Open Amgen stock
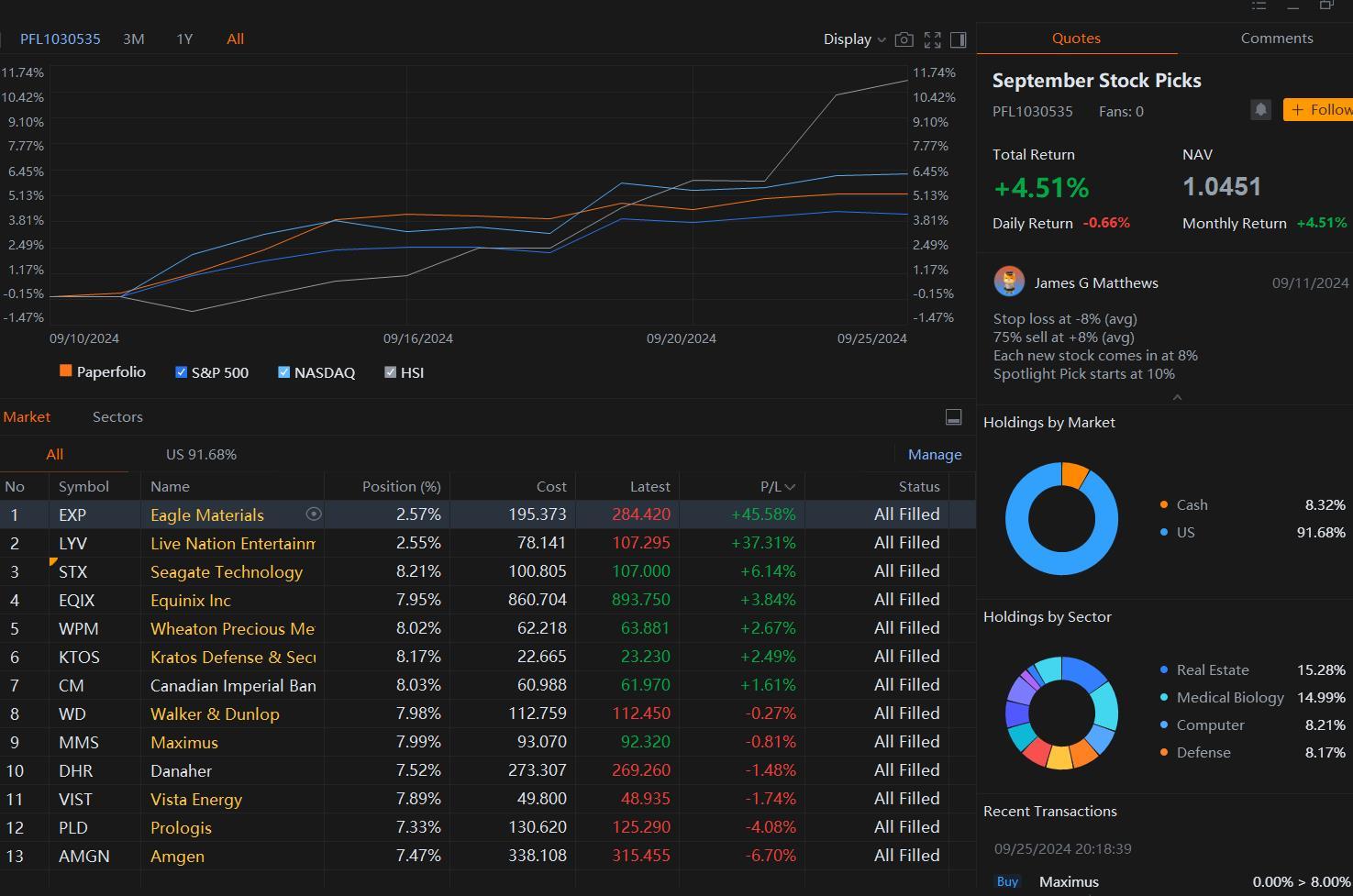The width and height of the screenshot is (1353, 896). (177, 857)
